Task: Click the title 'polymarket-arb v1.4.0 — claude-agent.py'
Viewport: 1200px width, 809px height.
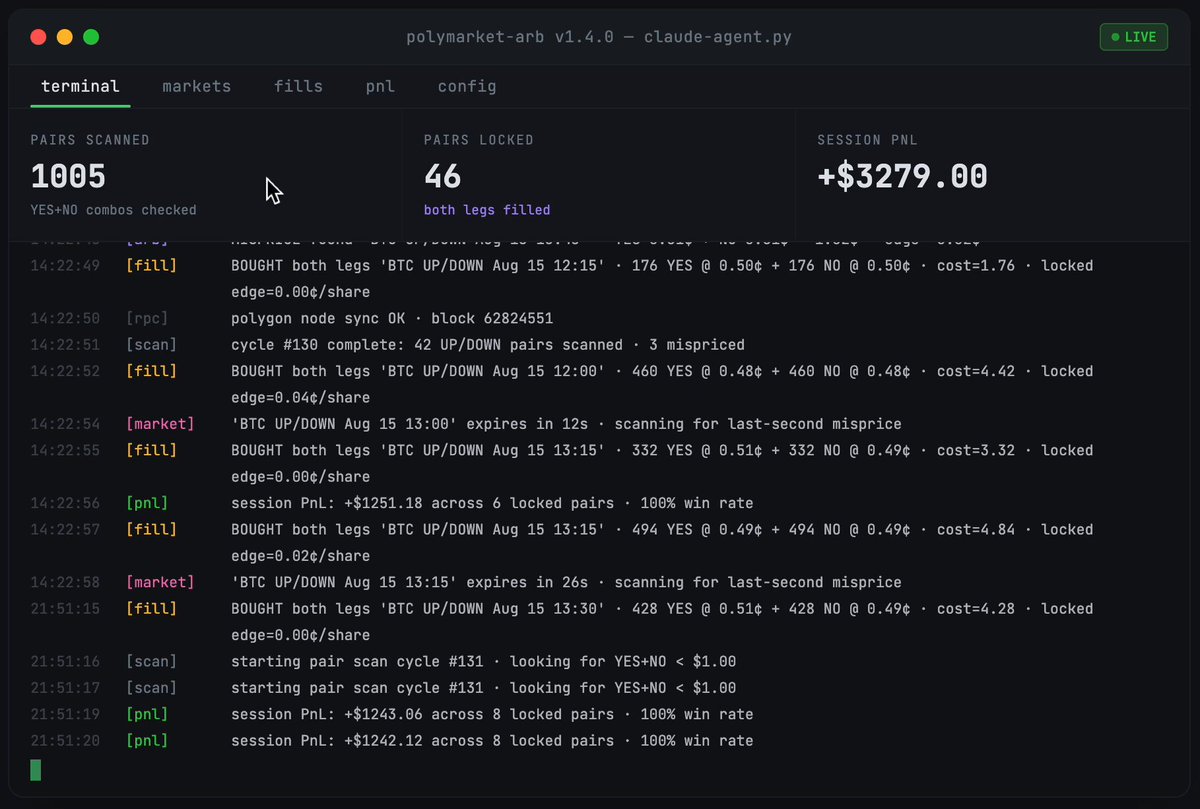Action: click(x=599, y=37)
